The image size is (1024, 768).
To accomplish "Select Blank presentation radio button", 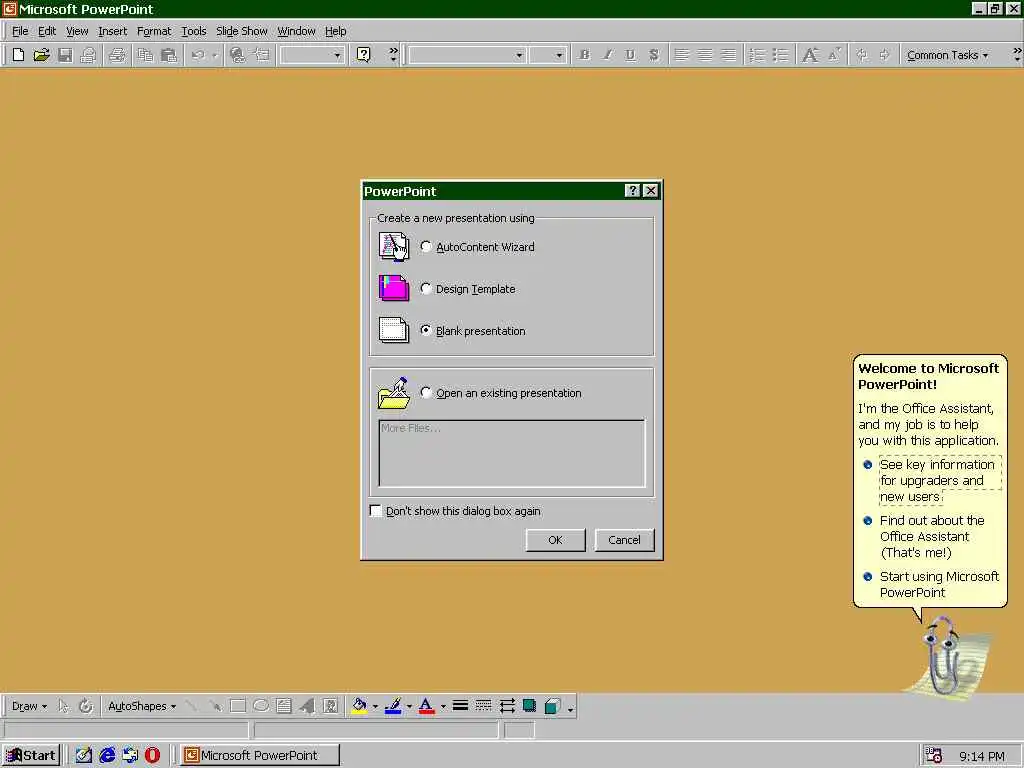I will [x=426, y=330].
